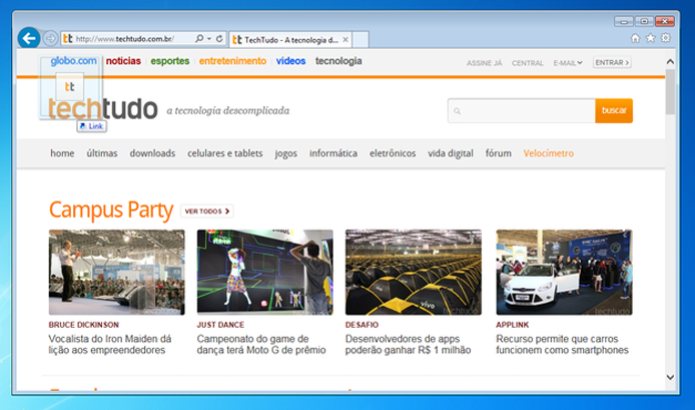The image size is (695, 410).
Task: Open Favorites star icon
Action: [x=650, y=38]
